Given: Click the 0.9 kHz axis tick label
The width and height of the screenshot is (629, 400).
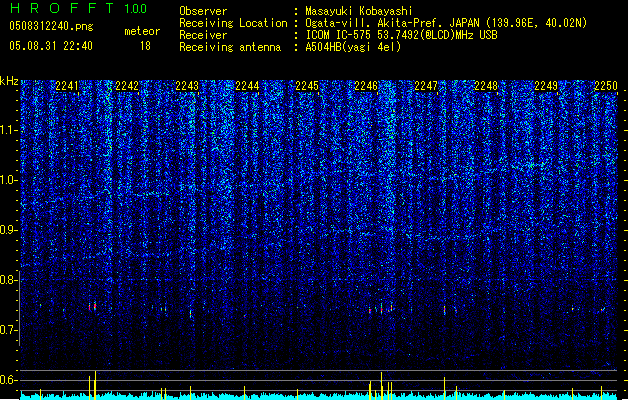Looking at the screenshot, I should [x=9, y=230].
